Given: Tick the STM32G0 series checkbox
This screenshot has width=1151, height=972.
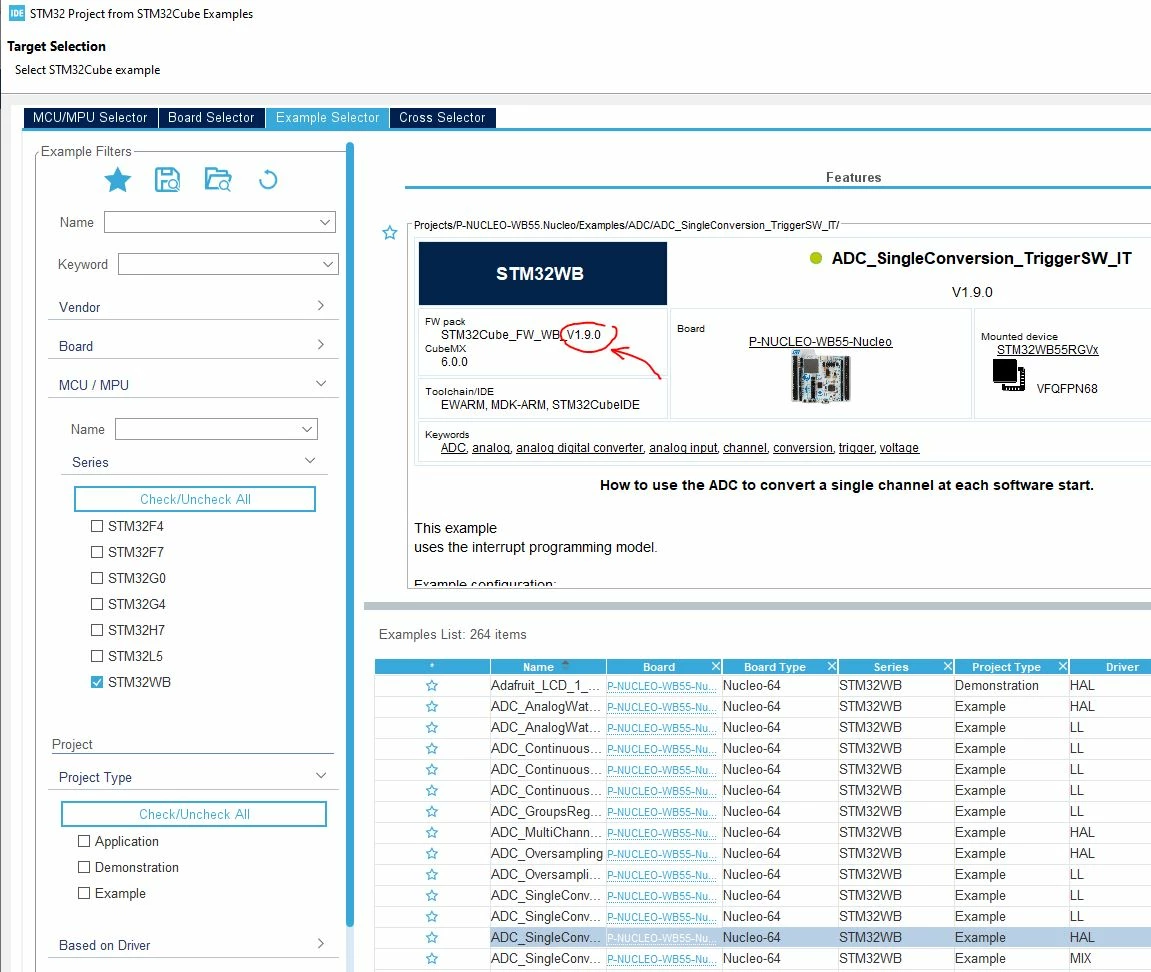Looking at the screenshot, I should pos(97,579).
